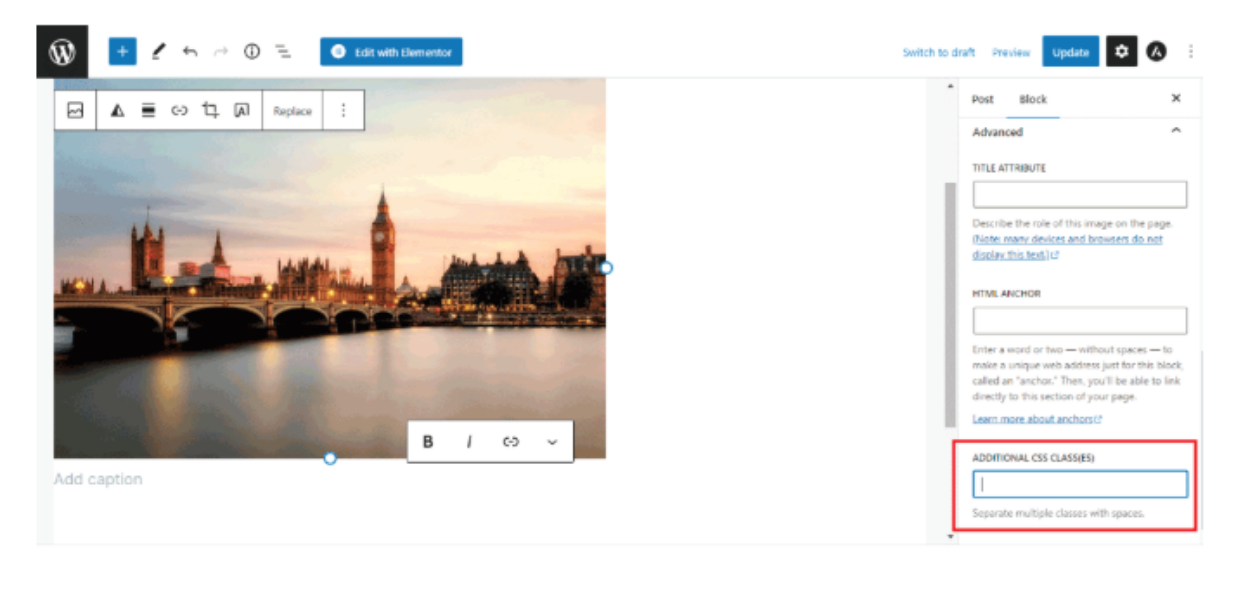This screenshot has height=598, width=1248.
Task: Click the WordPress logo to exit editor
Action: pos(62,52)
